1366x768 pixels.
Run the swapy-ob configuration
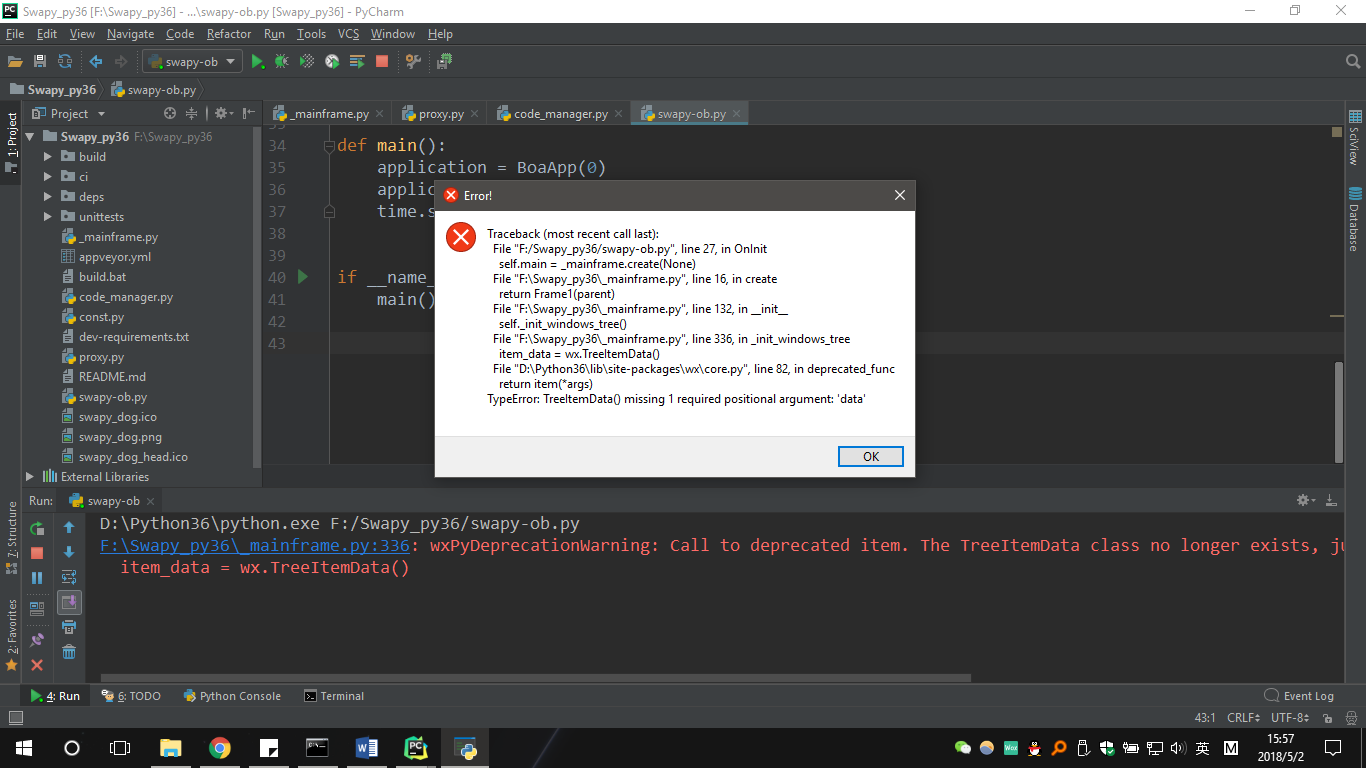tap(257, 61)
